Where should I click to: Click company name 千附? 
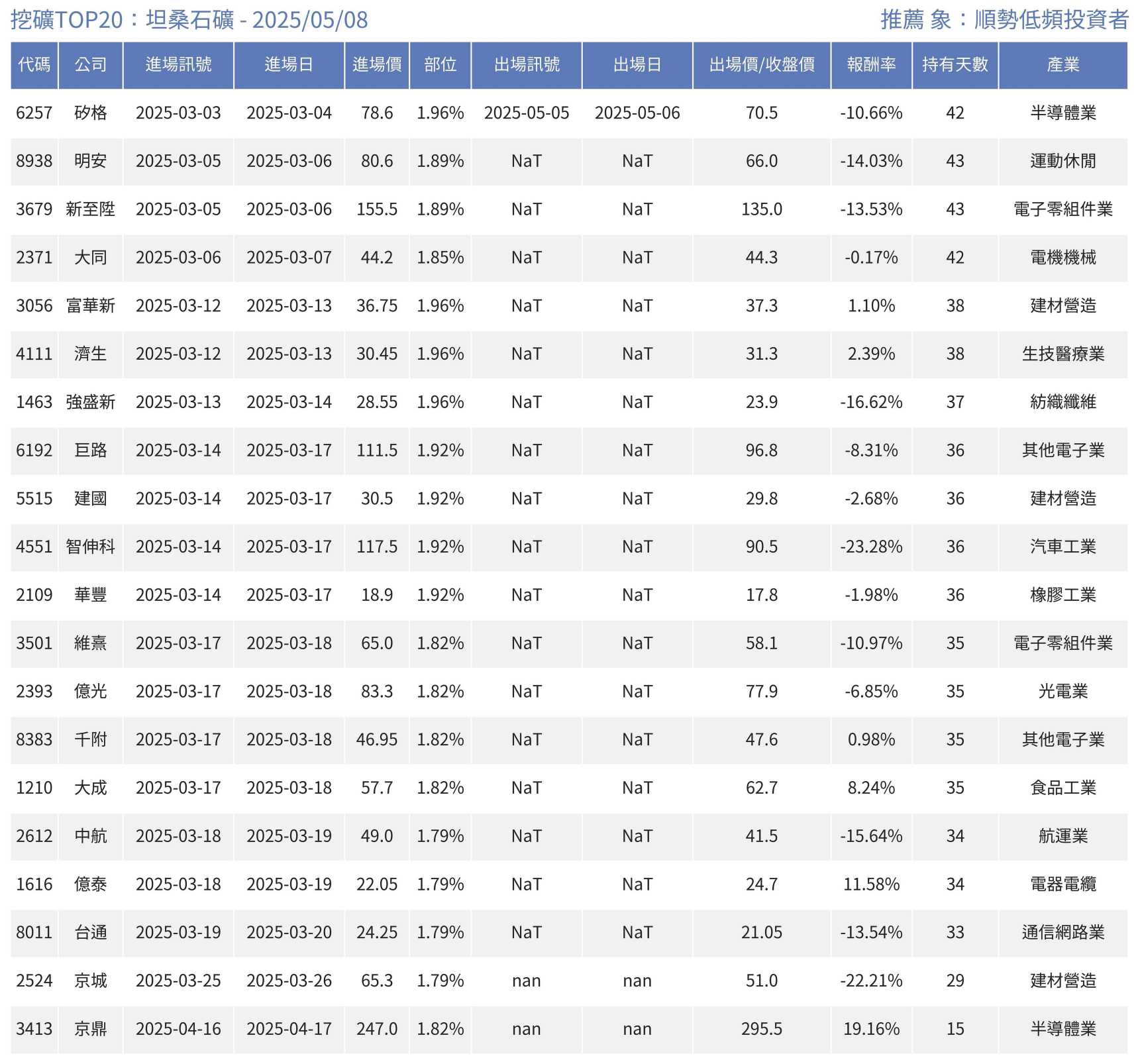(91, 740)
